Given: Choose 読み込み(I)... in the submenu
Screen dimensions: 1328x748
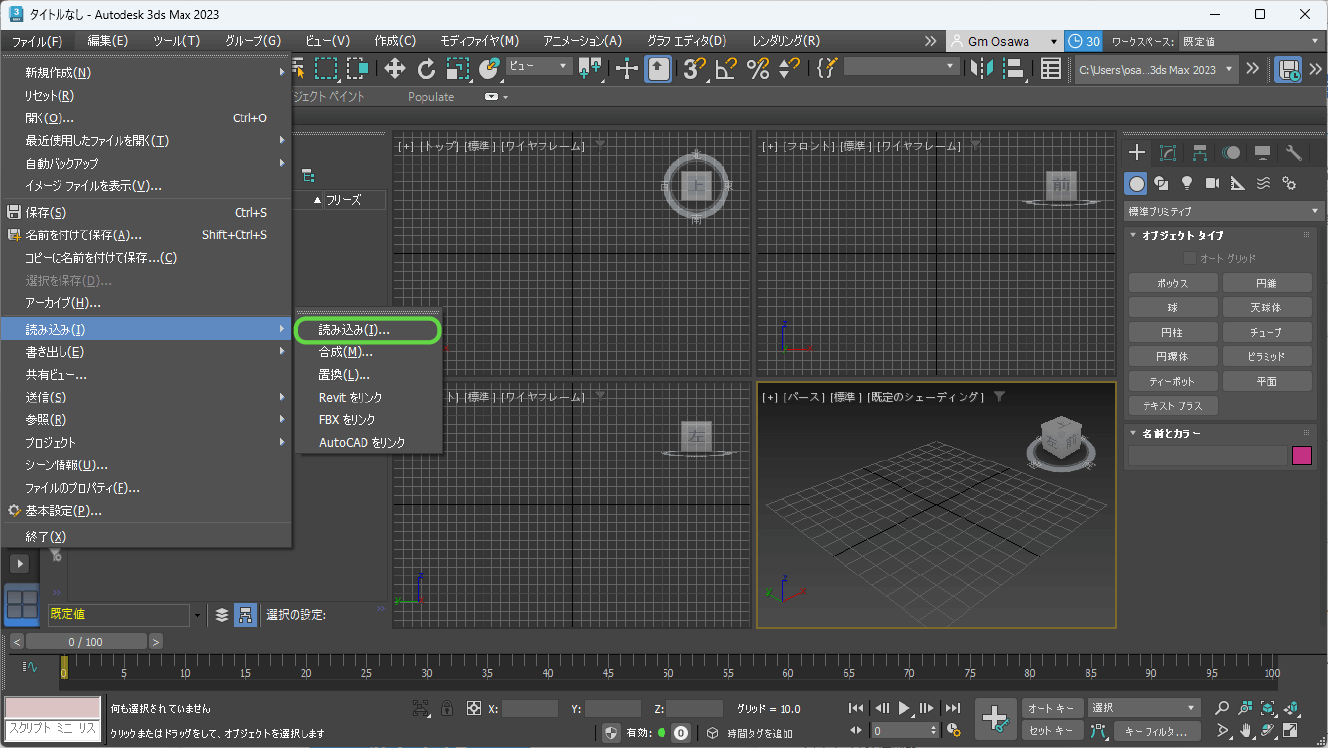Looking at the screenshot, I should pos(354,329).
